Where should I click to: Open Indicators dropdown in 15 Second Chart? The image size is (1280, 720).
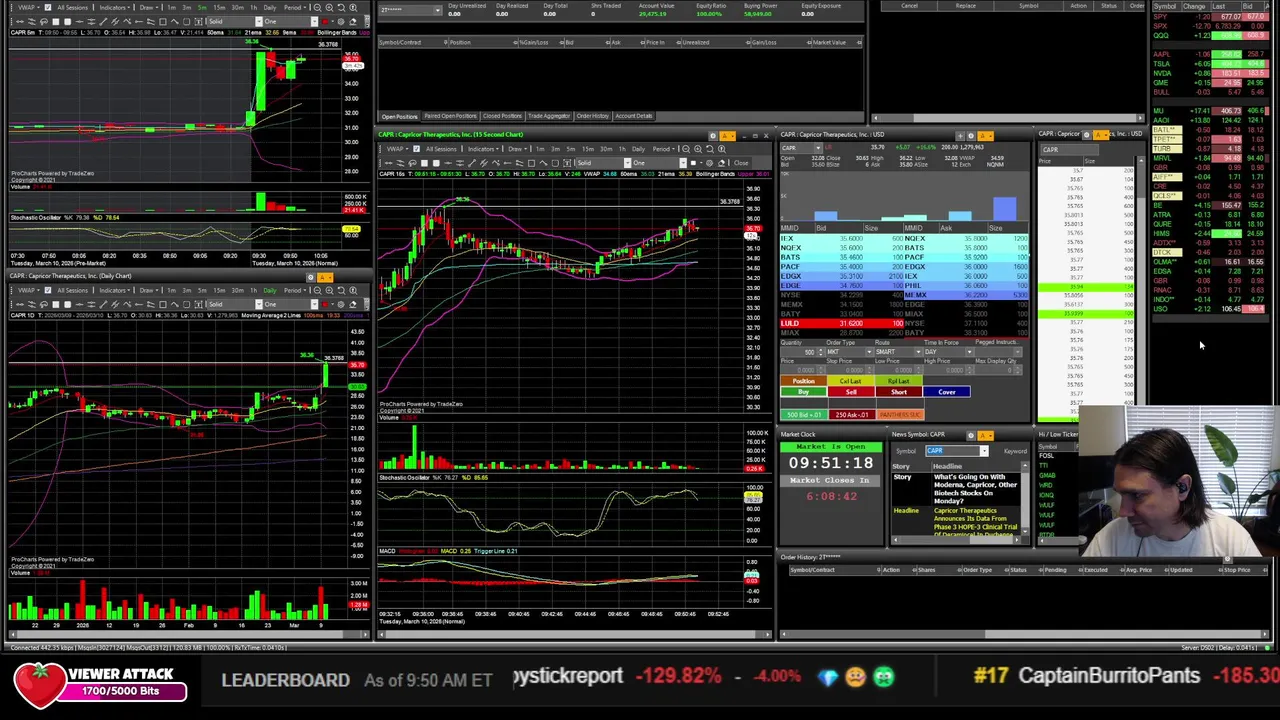[483, 149]
